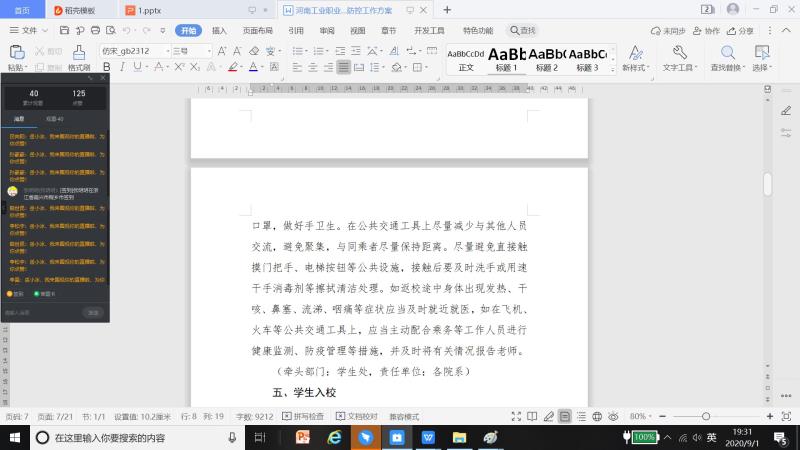This screenshot has height=450, width=800.
Task: Click the Windows taskbar search box
Action: pyautogui.click(x=130, y=437)
